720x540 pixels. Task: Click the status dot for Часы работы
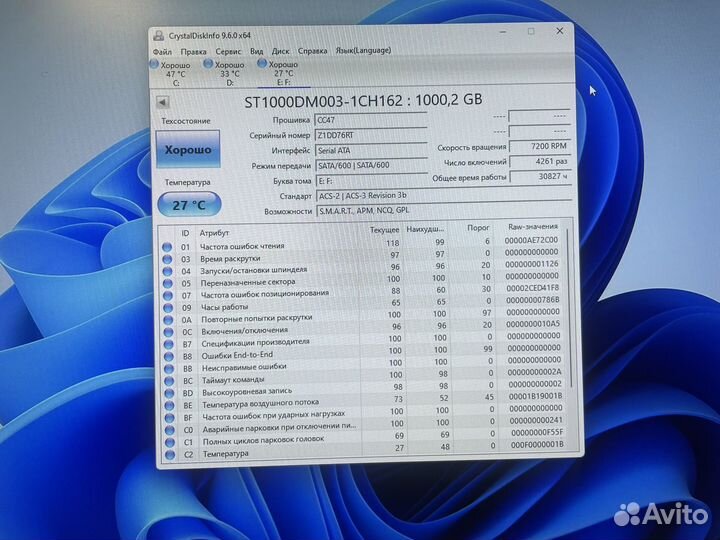(168, 308)
